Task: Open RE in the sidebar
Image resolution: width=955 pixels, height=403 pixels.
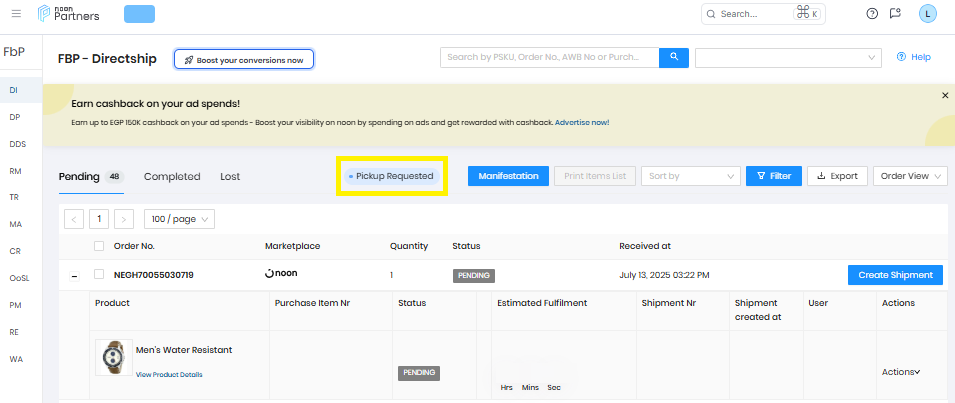Action: (x=15, y=332)
